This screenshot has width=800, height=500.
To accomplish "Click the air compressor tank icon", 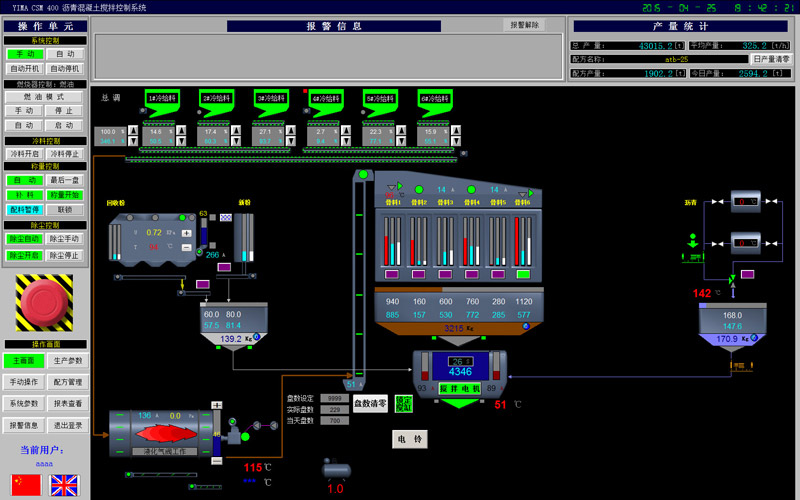I will pos(336,469).
